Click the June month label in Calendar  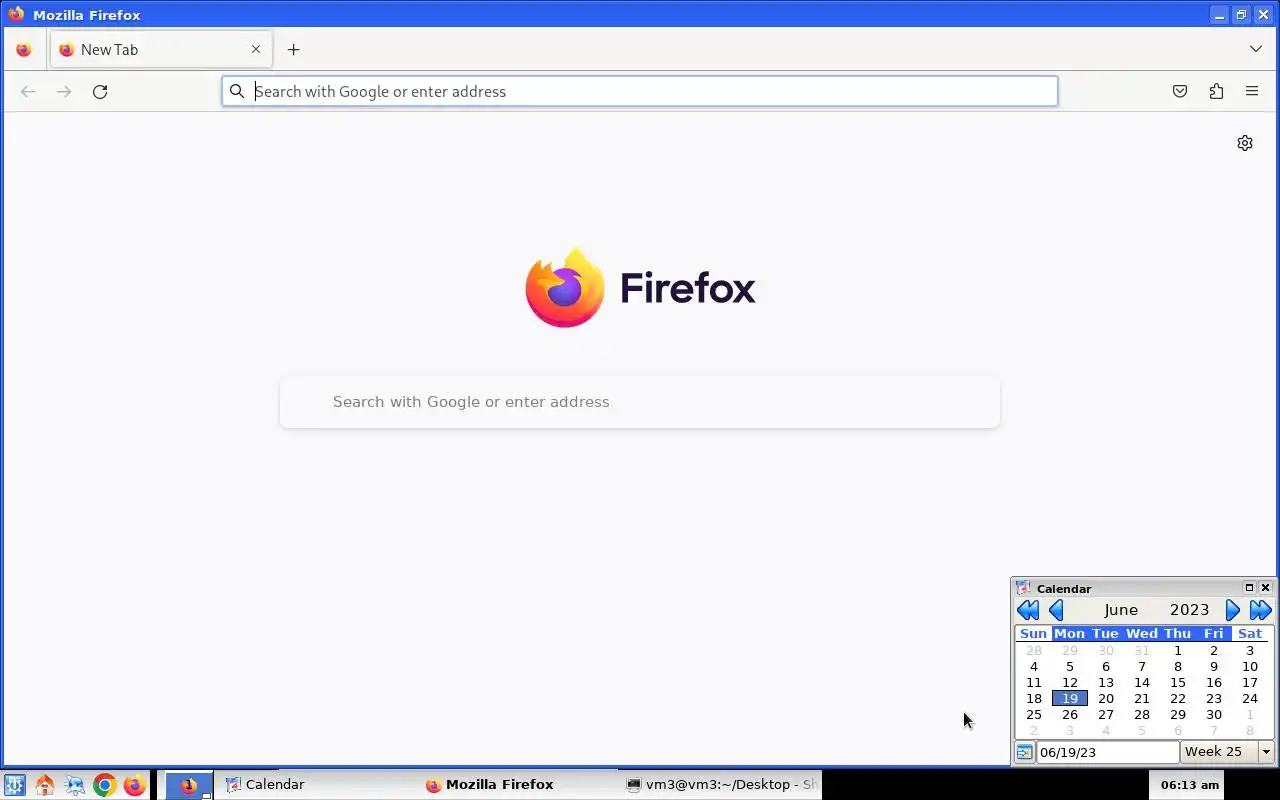(1121, 610)
